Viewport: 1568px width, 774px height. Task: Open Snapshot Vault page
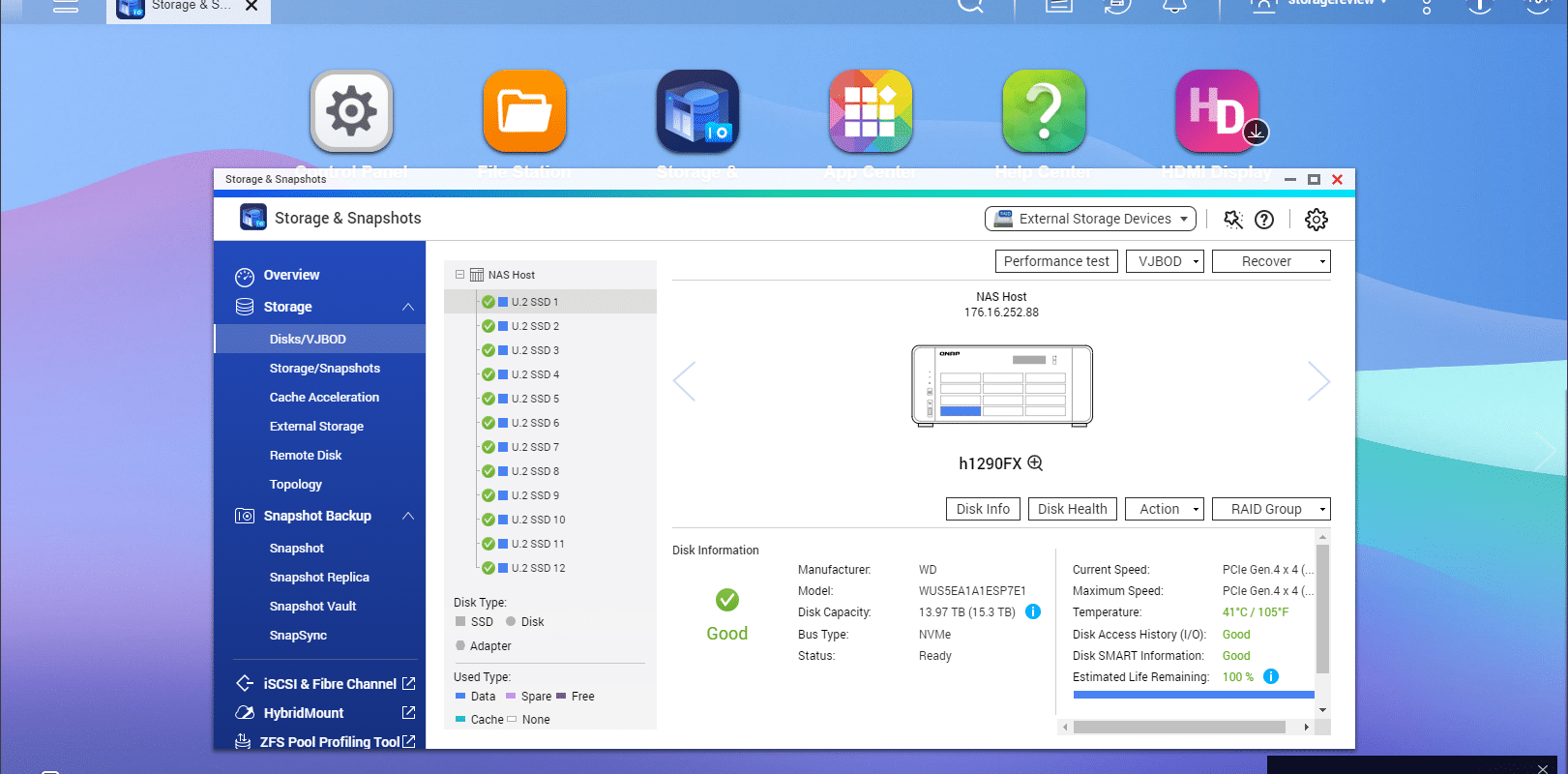(312, 606)
